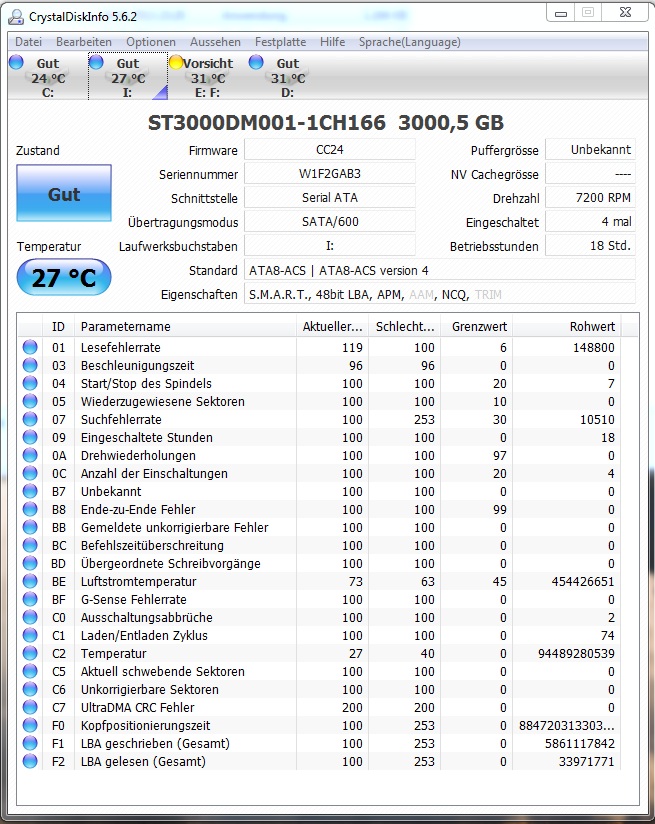Open the Datei menu
Viewport: 655px width, 824px height.
[x=28, y=42]
